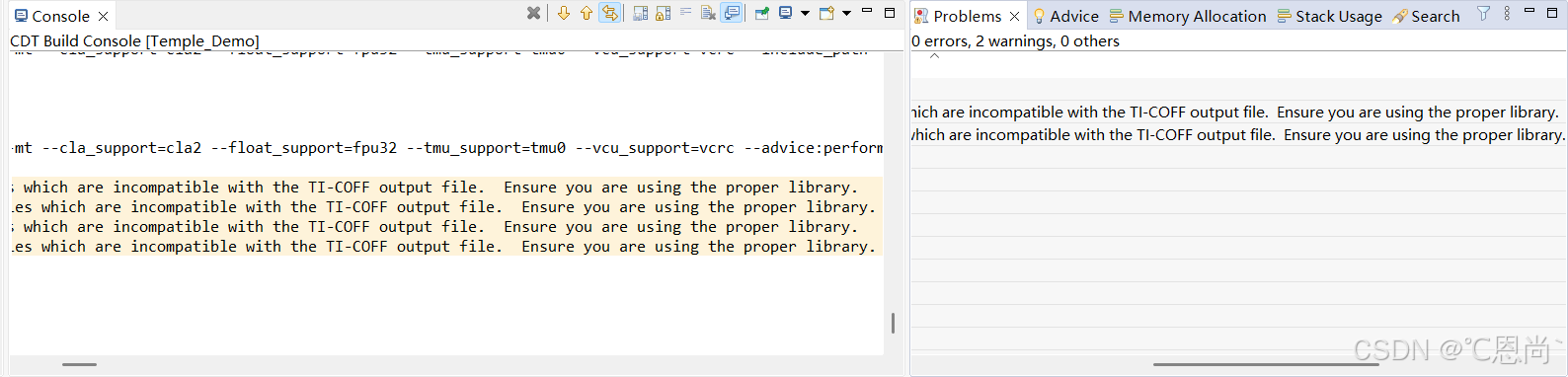Viewport: 1568px width, 377px height.
Task: Click the filter funnel icon in Problems
Action: [1483, 13]
